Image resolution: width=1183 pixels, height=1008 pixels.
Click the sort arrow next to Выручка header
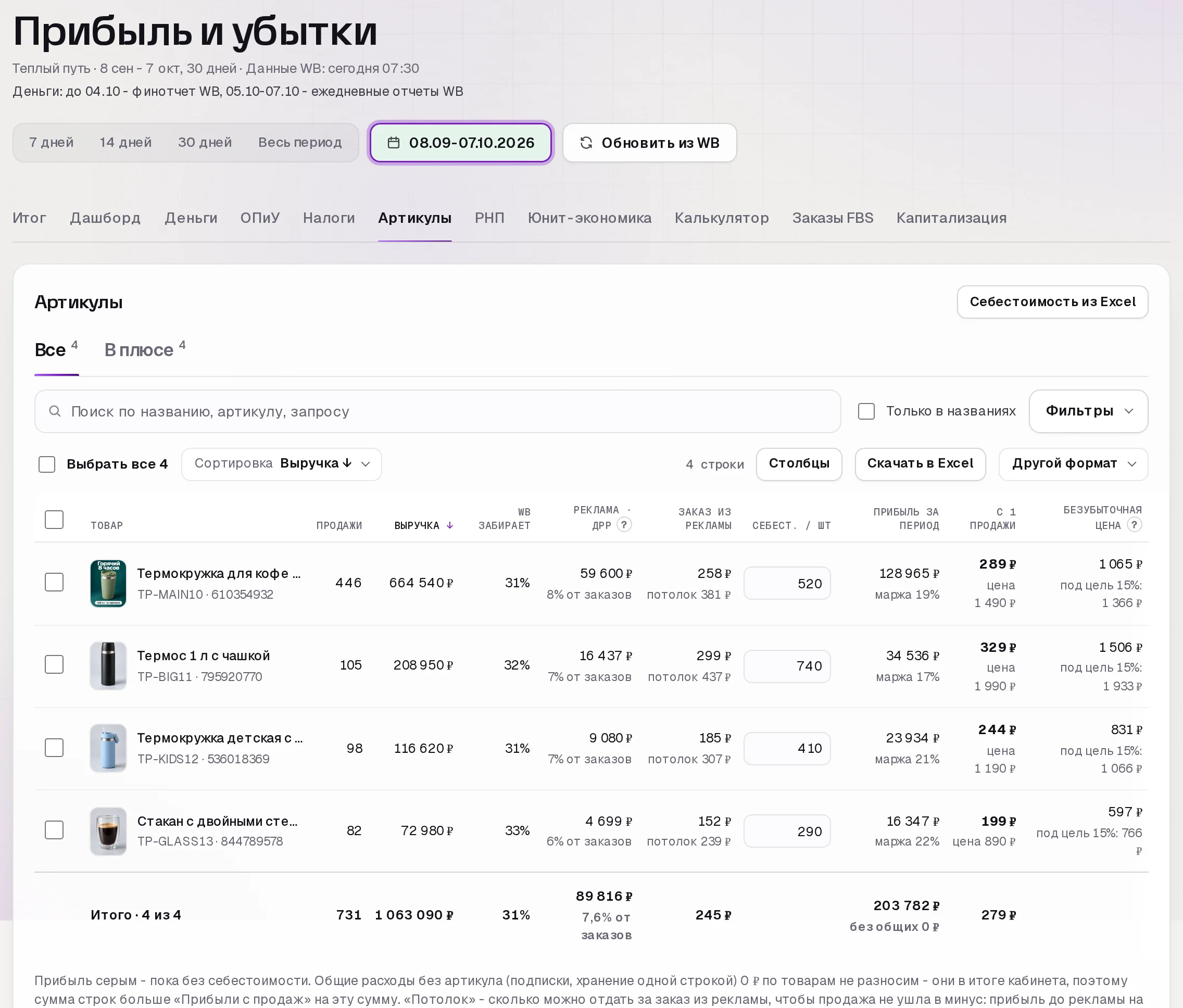[x=450, y=525]
